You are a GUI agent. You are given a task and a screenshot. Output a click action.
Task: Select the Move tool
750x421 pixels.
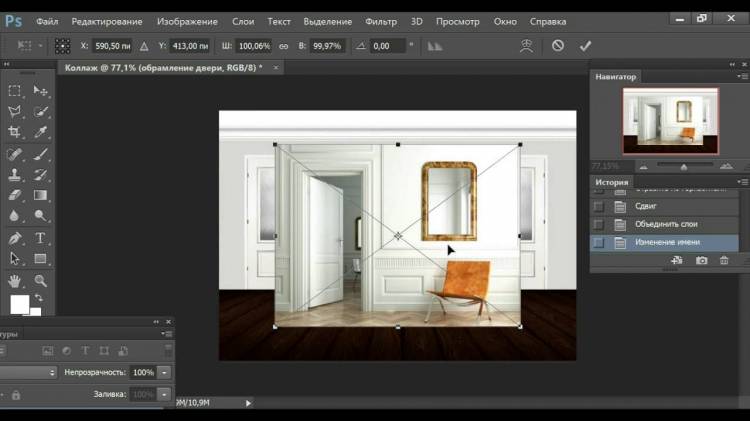[x=40, y=90]
